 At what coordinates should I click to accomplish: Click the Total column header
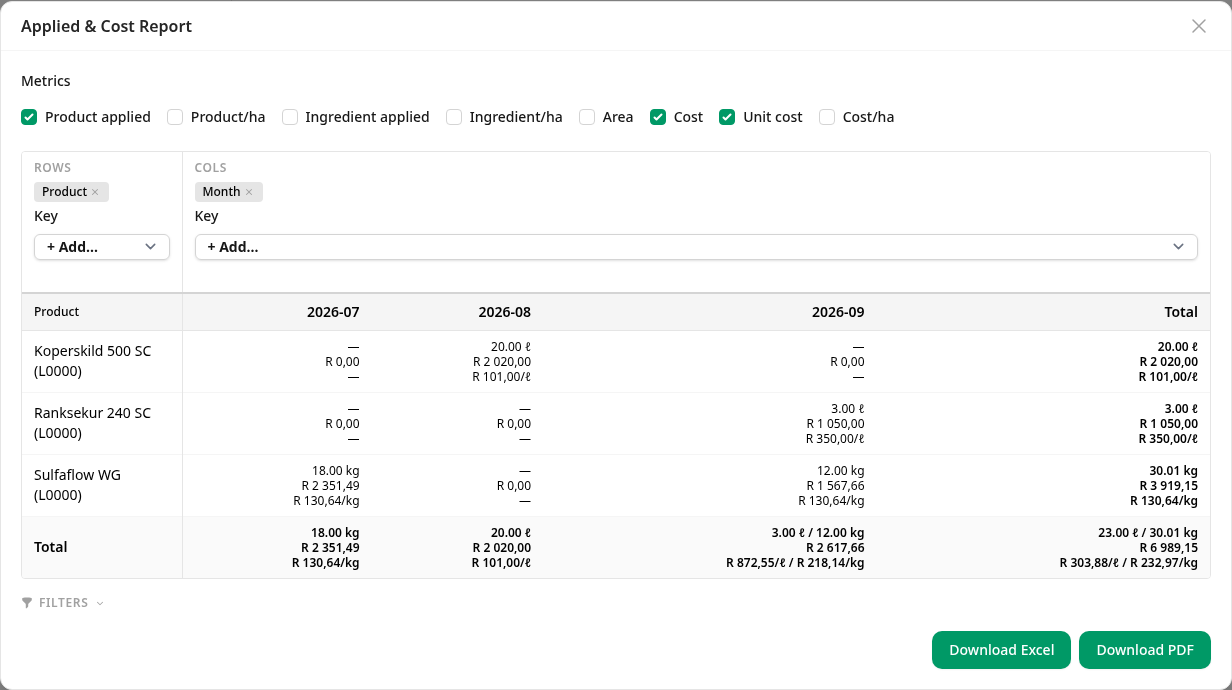tap(1181, 312)
